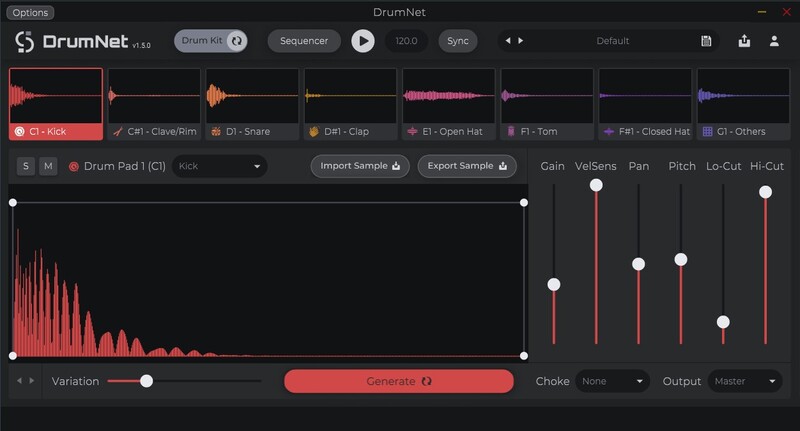Expand the Choke group dropdown

click(612, 381)
